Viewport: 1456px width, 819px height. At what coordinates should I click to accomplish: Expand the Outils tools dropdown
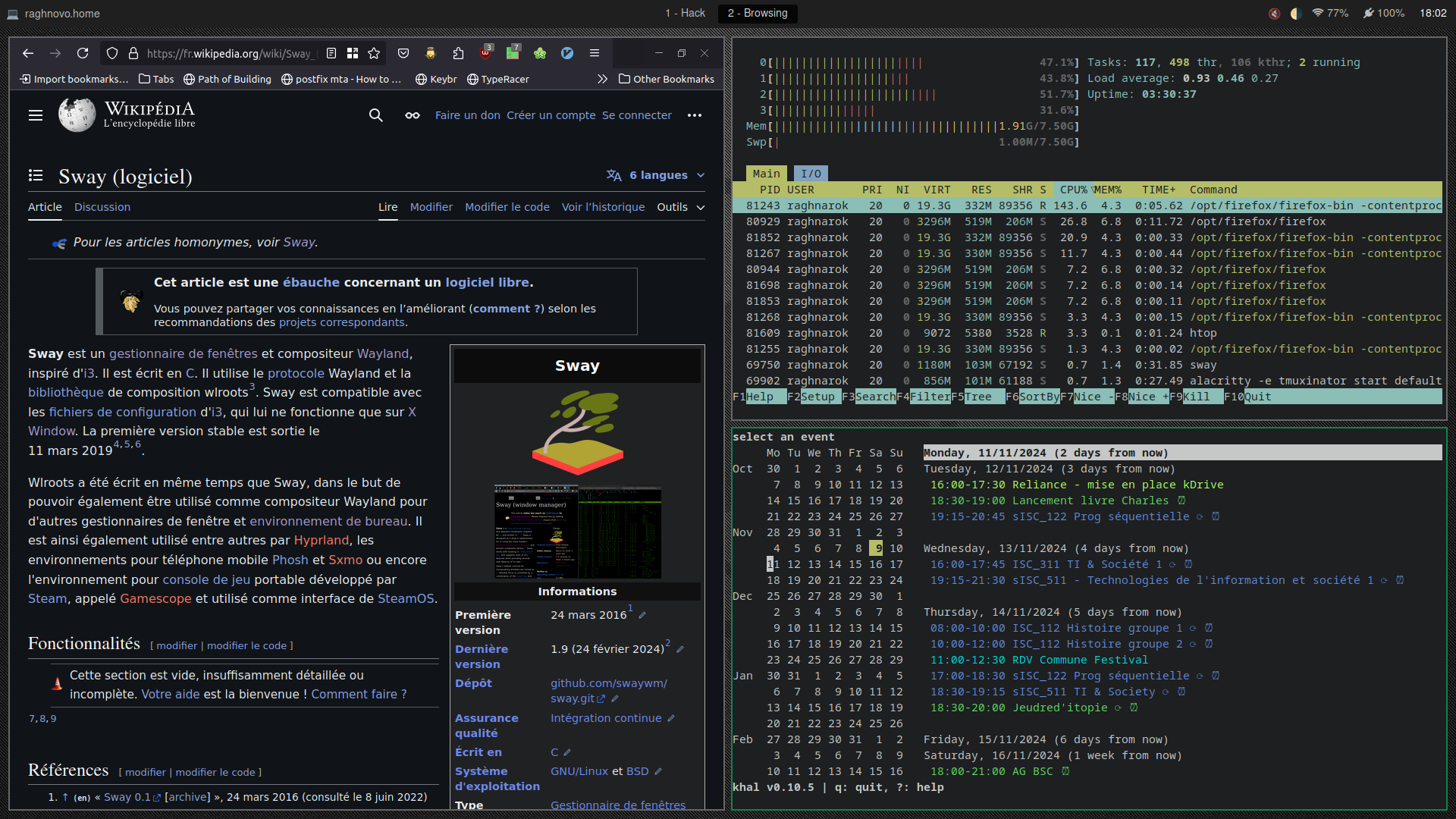(680, 207)
